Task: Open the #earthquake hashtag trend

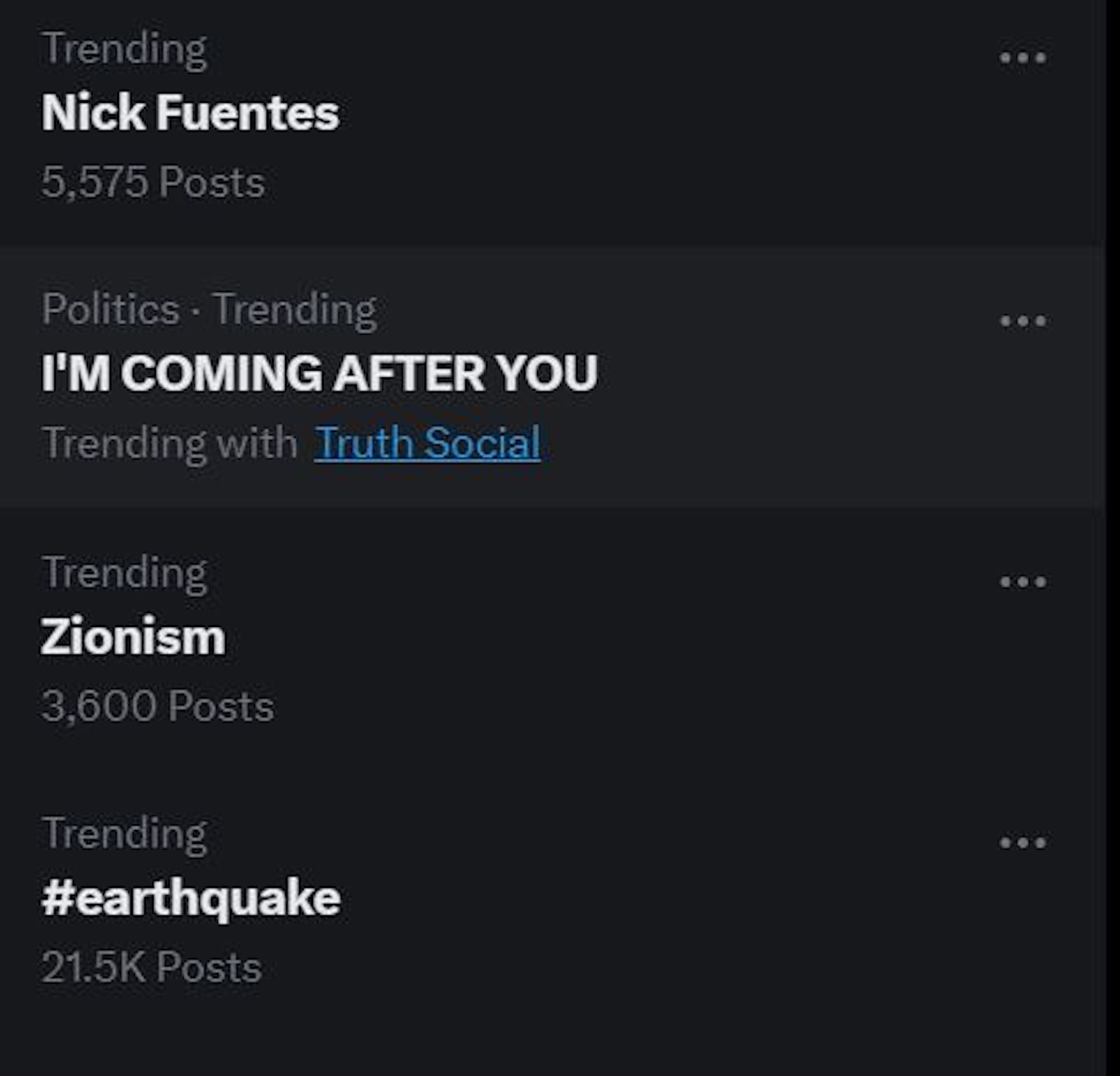Action: (191, 898)
